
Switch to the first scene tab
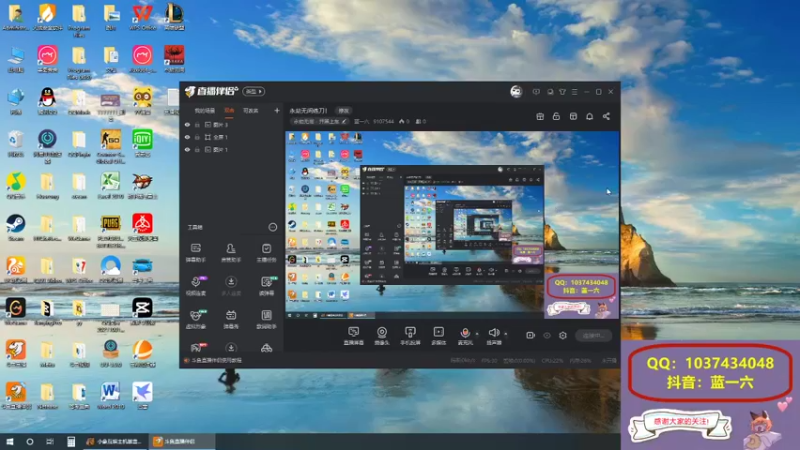click(205, 111)
